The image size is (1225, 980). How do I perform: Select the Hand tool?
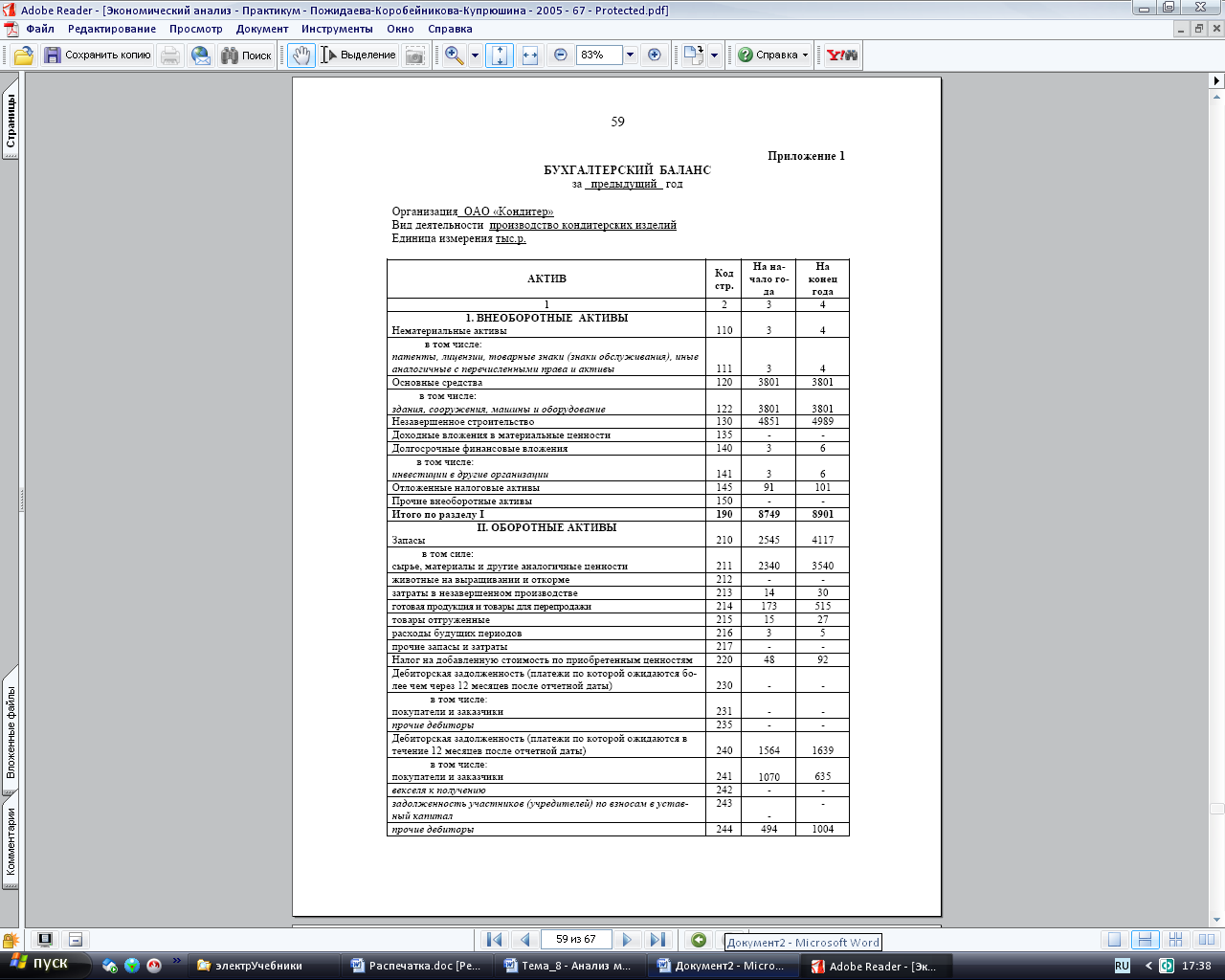[301, 56]
